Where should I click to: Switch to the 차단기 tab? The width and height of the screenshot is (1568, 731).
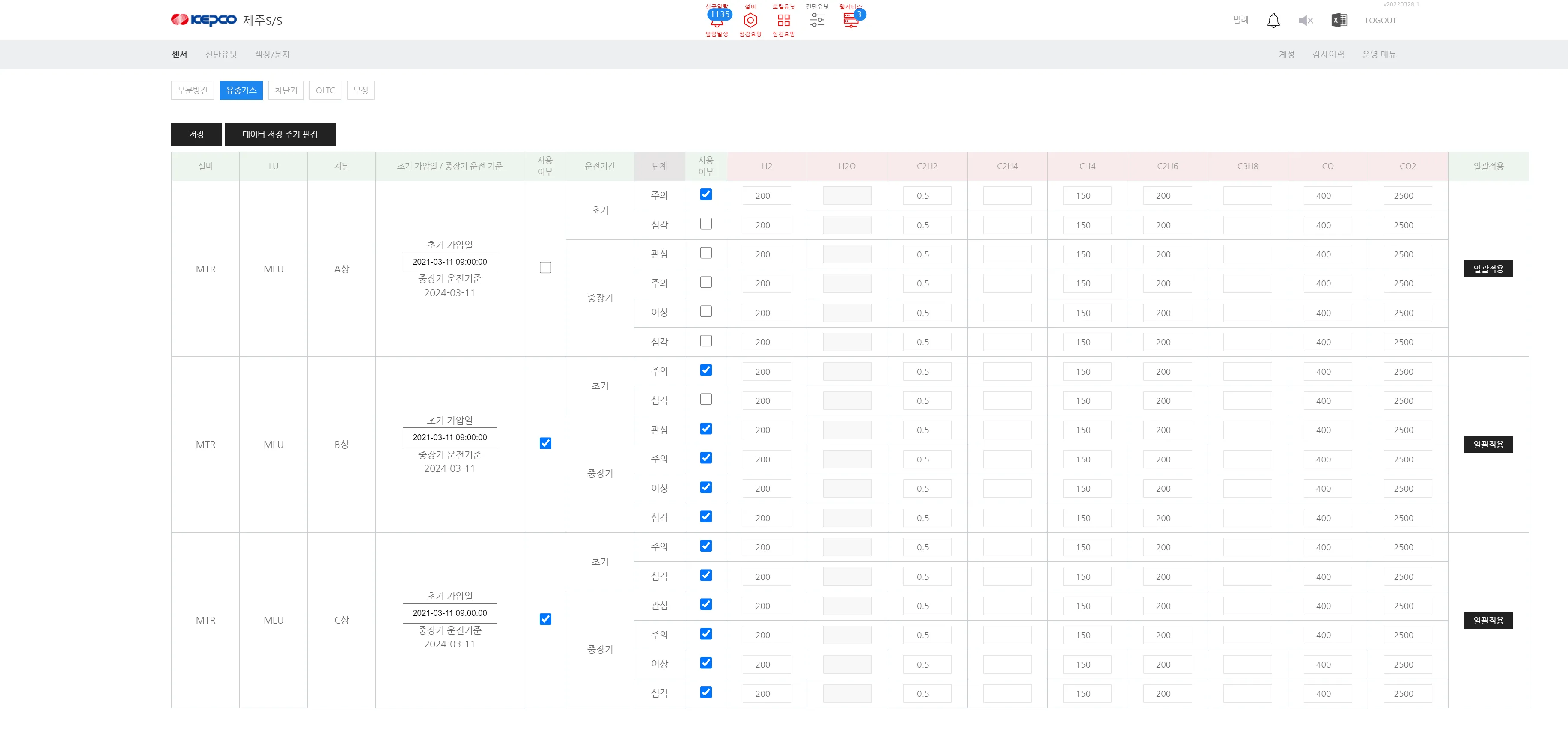point(286,90)
